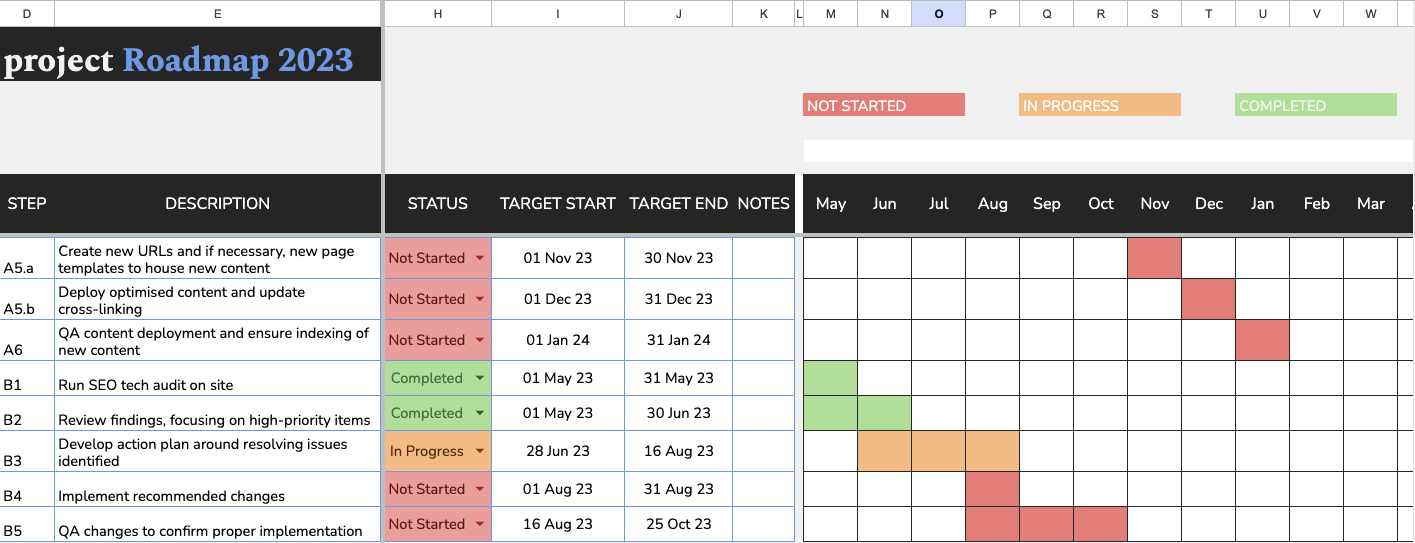Viewport: 1415px width, 543px height.
Task: Expand the B1 Completed status dropdown arrow
Action: point(480,378)
